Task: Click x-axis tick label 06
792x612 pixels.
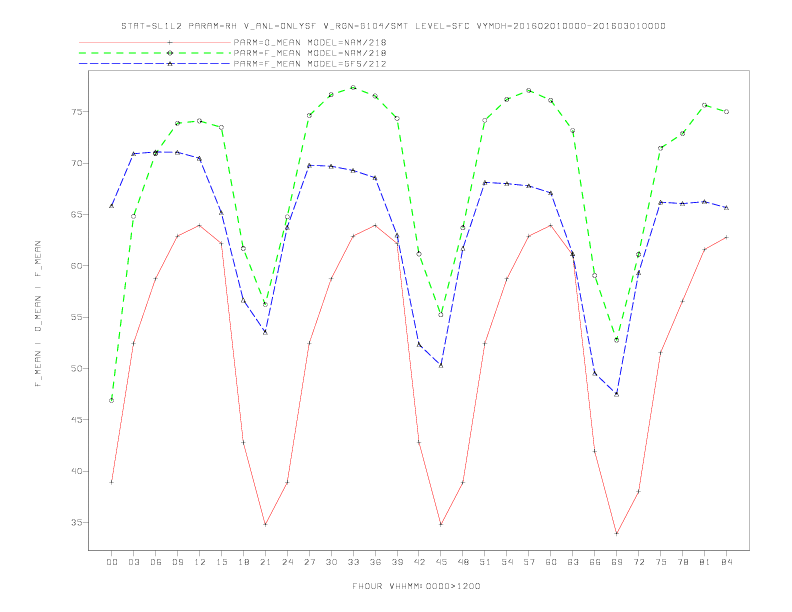Action: [156, 562]
